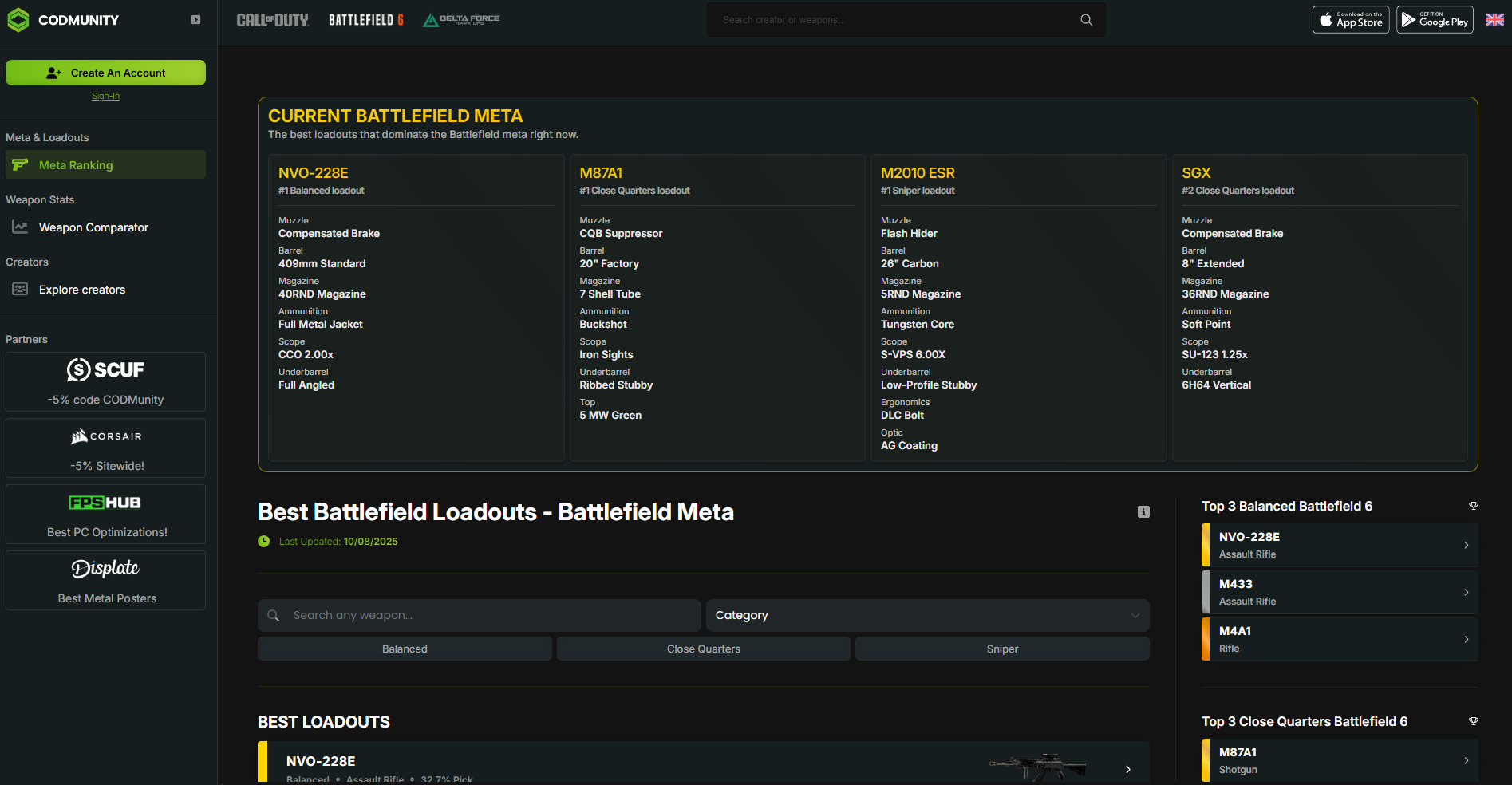Click trophy icon next to Top 3 Close Quarters
This screenshot has width=1512, height=785.
pos(1474,721)
